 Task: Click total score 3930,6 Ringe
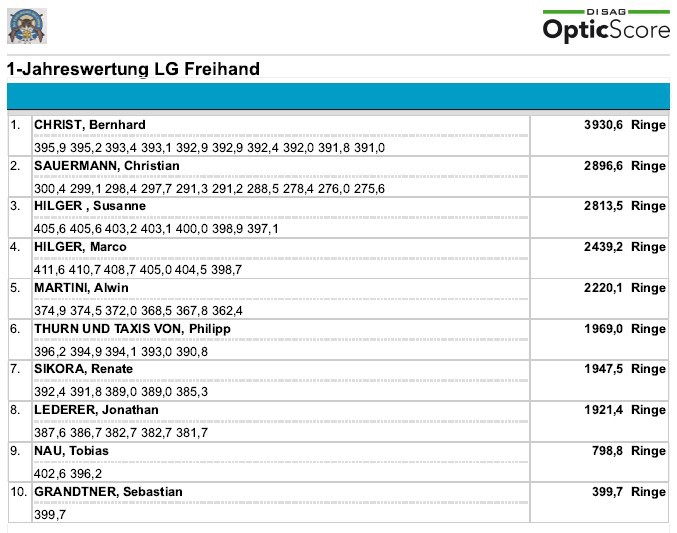[625, 125]
